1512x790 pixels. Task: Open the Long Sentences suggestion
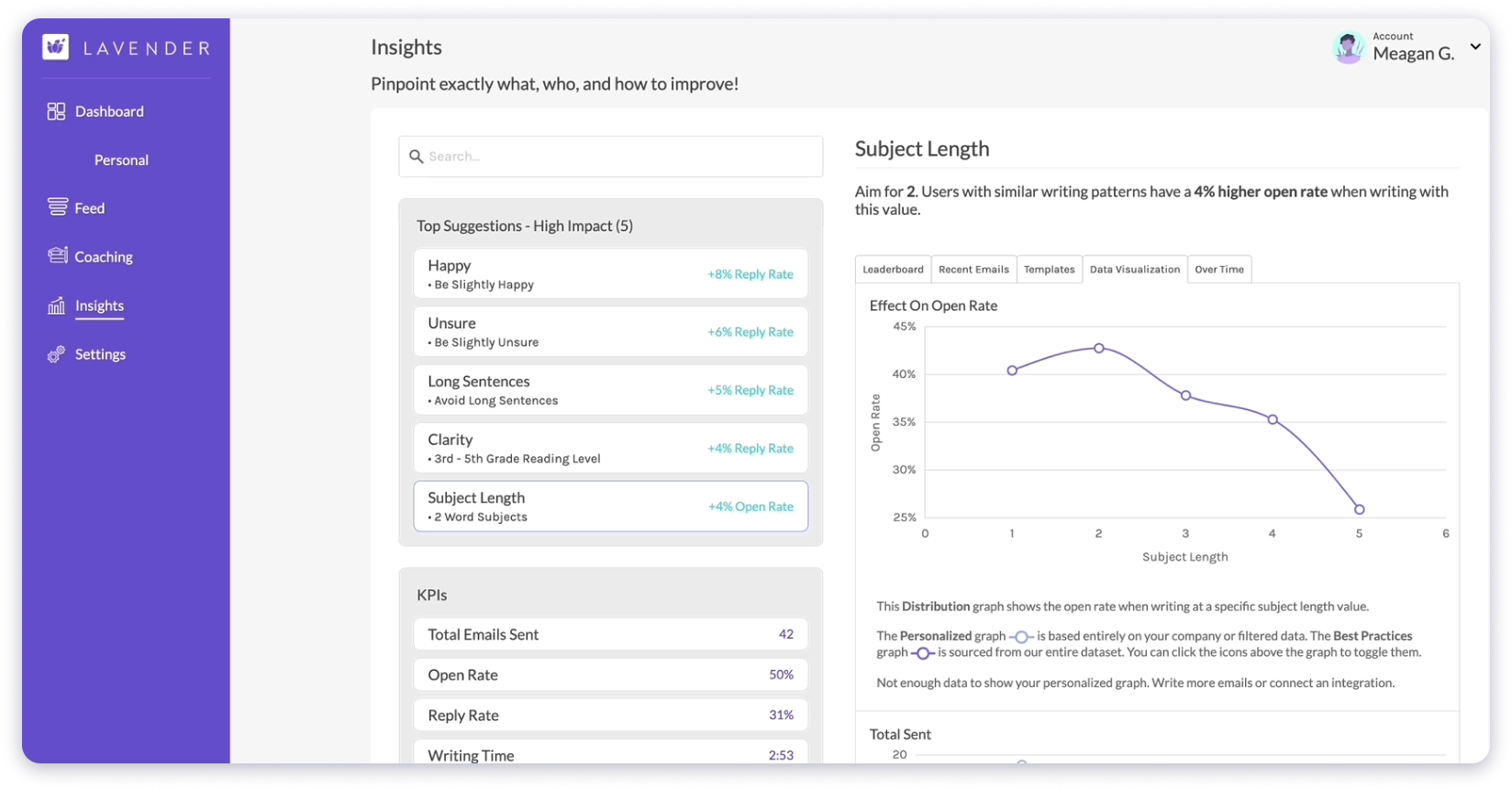pyautogui.click(x=610, y=390)
